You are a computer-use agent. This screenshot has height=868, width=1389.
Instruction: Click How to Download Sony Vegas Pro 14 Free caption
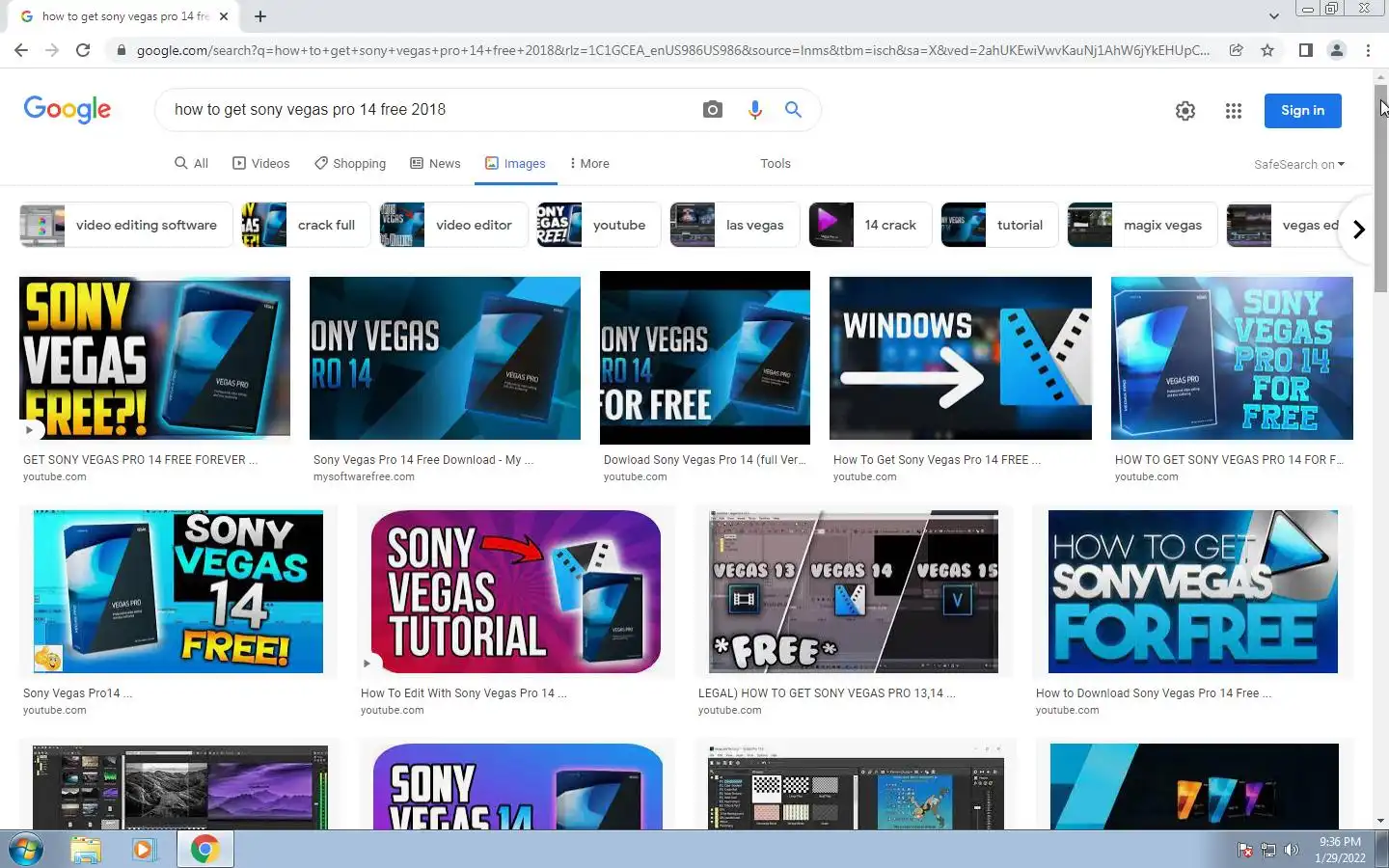pos(1153,693)
